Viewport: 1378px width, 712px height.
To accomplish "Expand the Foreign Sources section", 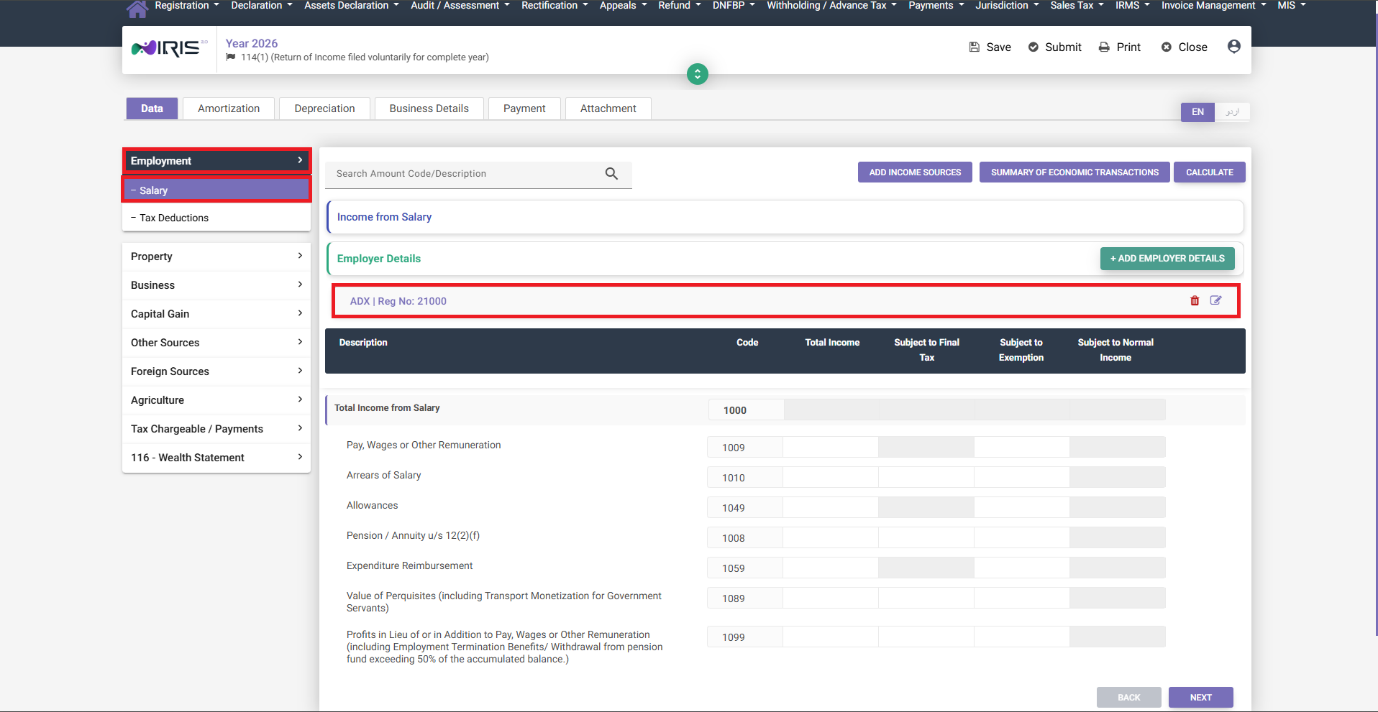I will (216, 371).
